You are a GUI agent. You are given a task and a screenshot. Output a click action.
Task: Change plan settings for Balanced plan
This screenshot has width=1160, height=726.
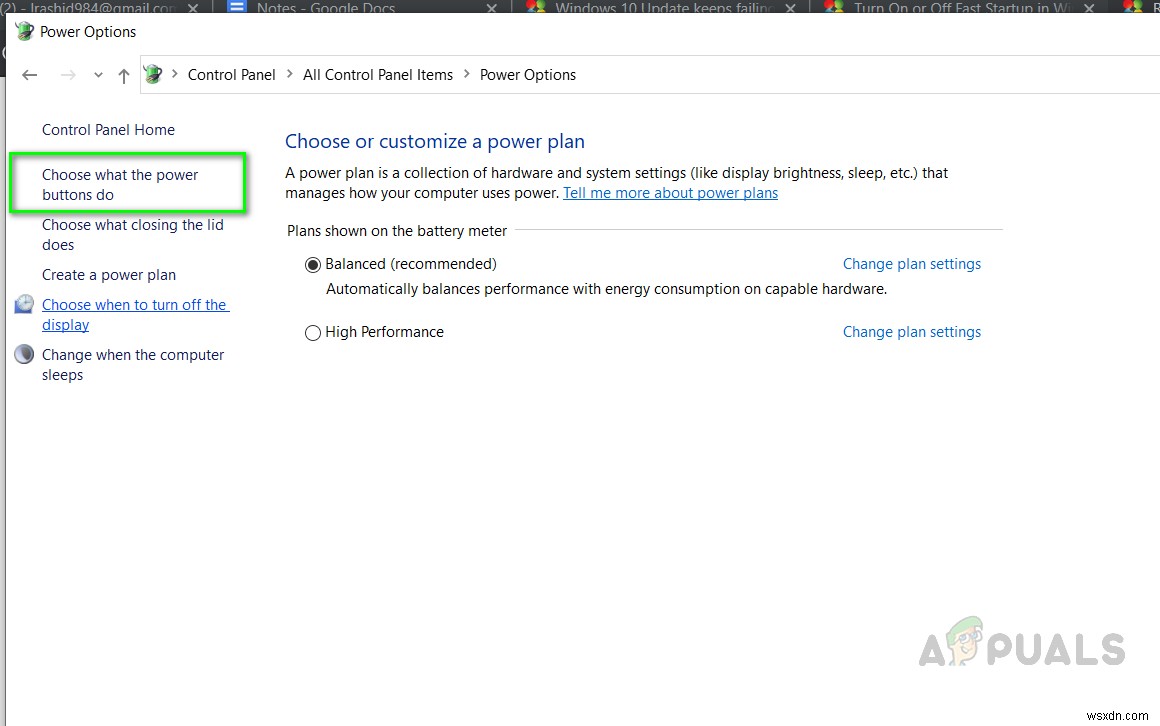pyautogui.click(x=911, y=264)
